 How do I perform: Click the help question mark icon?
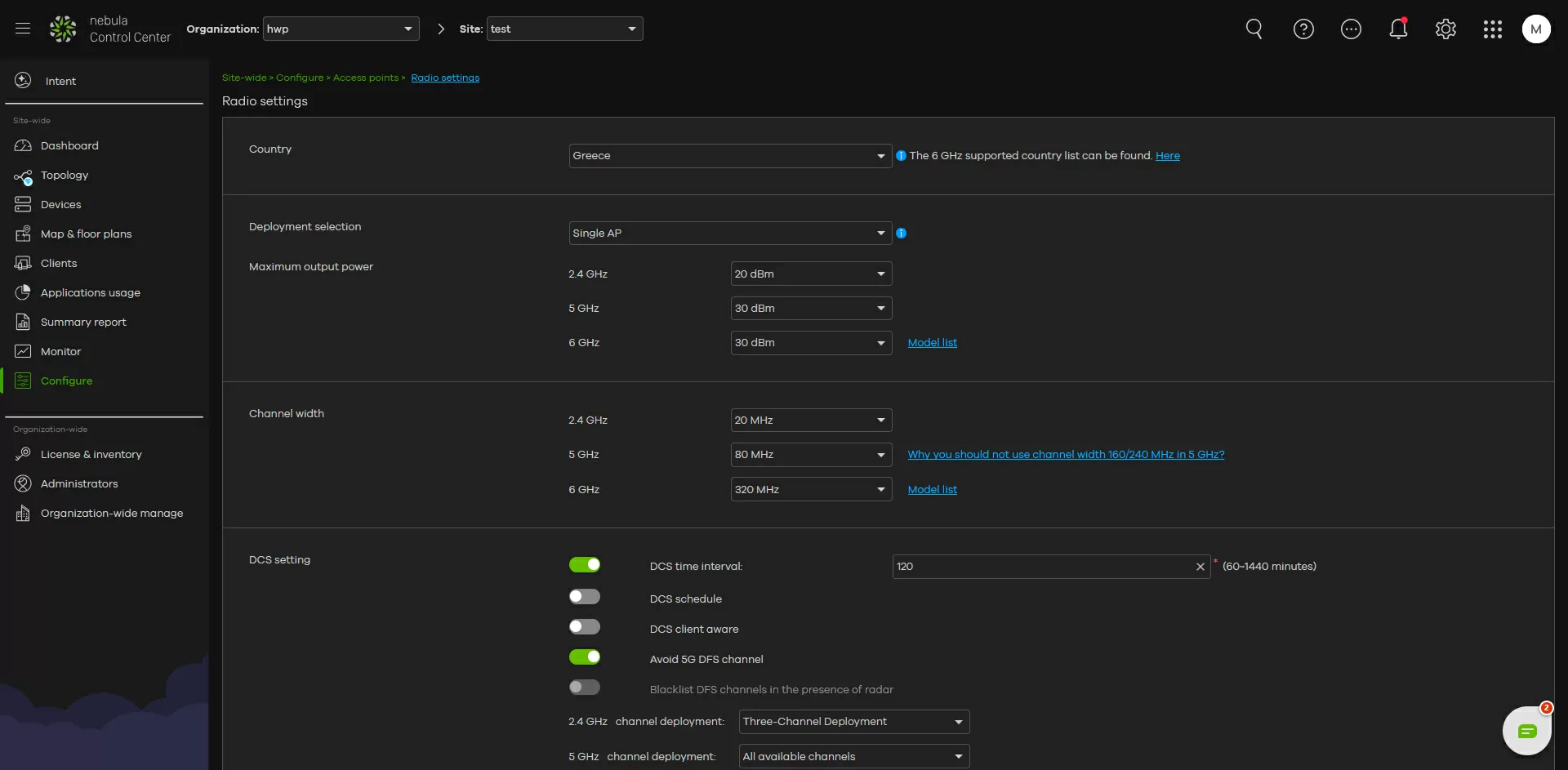(x=1303, y=29)
